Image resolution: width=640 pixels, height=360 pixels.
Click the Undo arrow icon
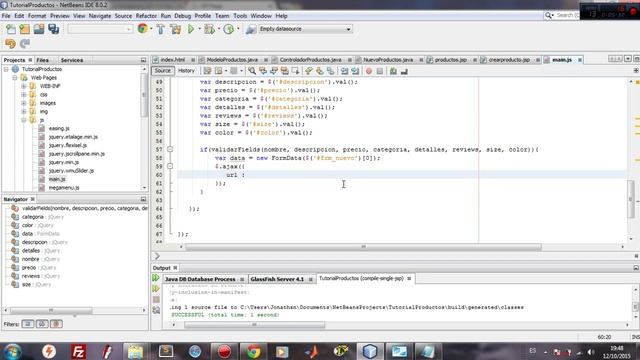tap(11, 43)
